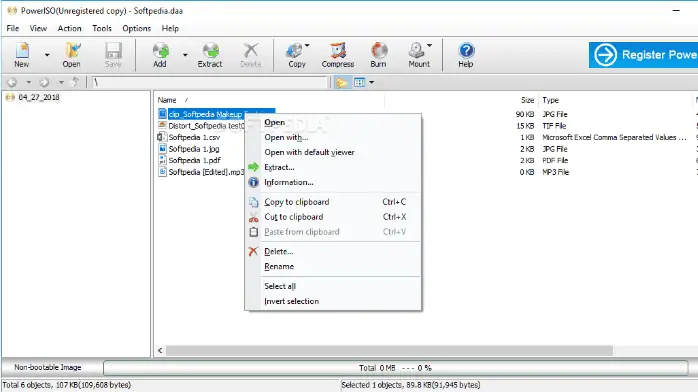Click the Softpedia 1.pdf file icon

click(162, 160)
